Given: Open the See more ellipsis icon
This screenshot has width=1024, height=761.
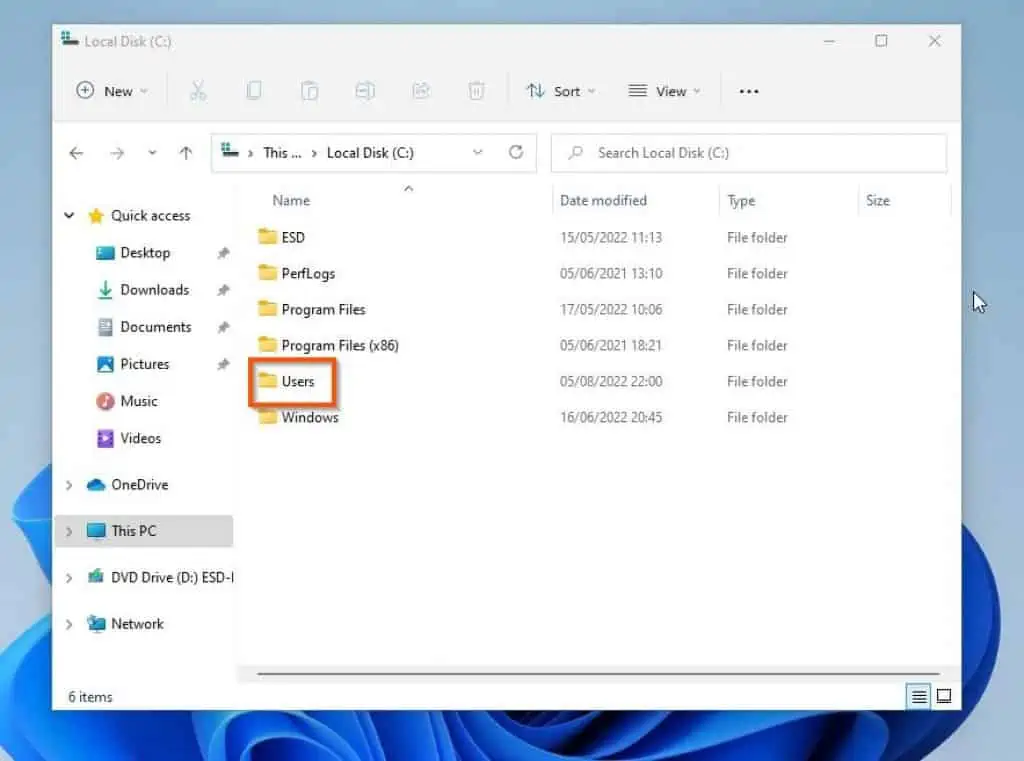Looking at the screenshot, I should click(748, 91).
